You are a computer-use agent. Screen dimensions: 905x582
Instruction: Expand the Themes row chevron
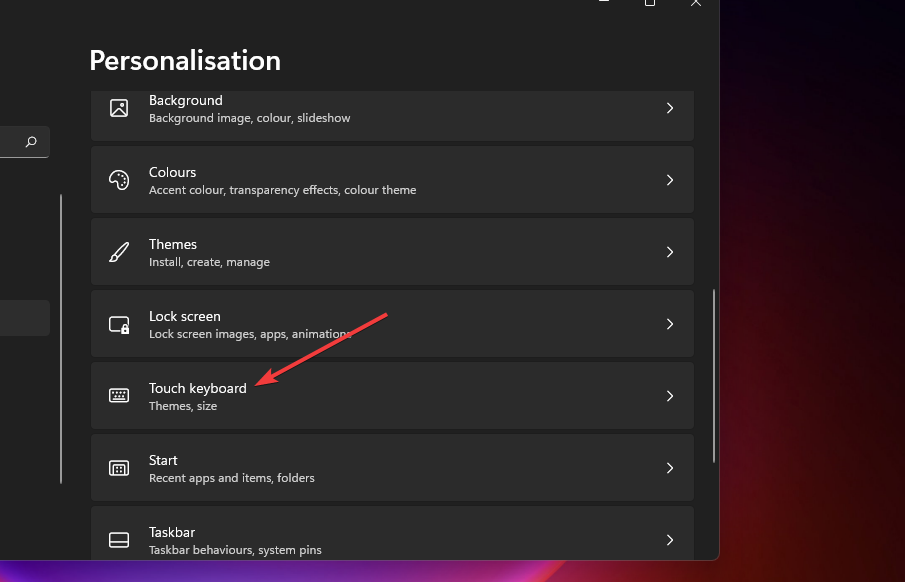coord(670,252)
